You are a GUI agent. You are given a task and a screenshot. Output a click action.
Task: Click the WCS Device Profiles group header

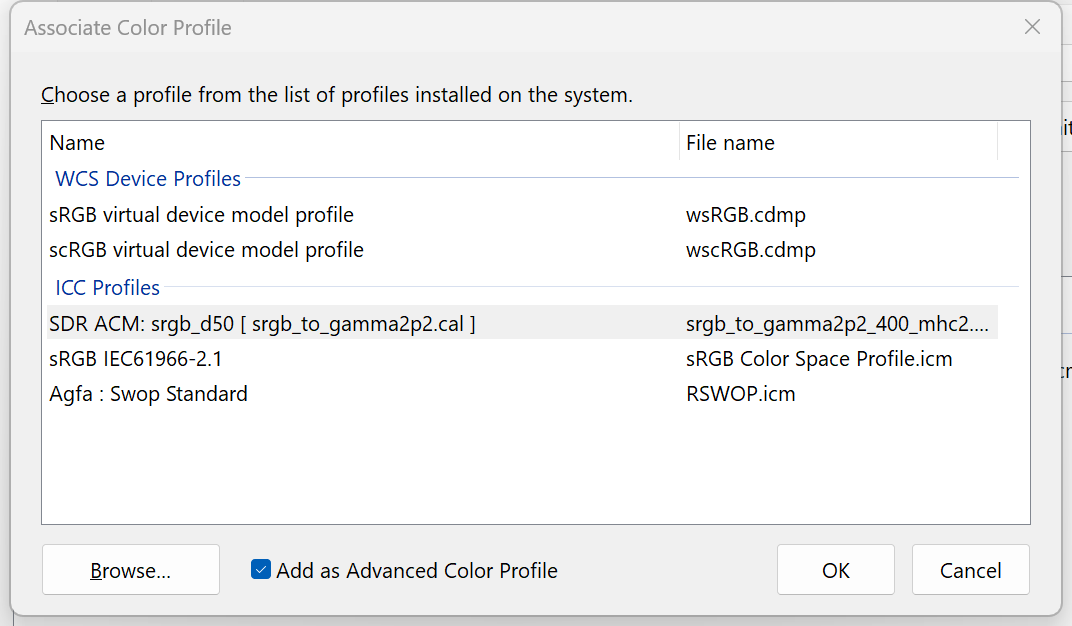(x=147, y=178)
